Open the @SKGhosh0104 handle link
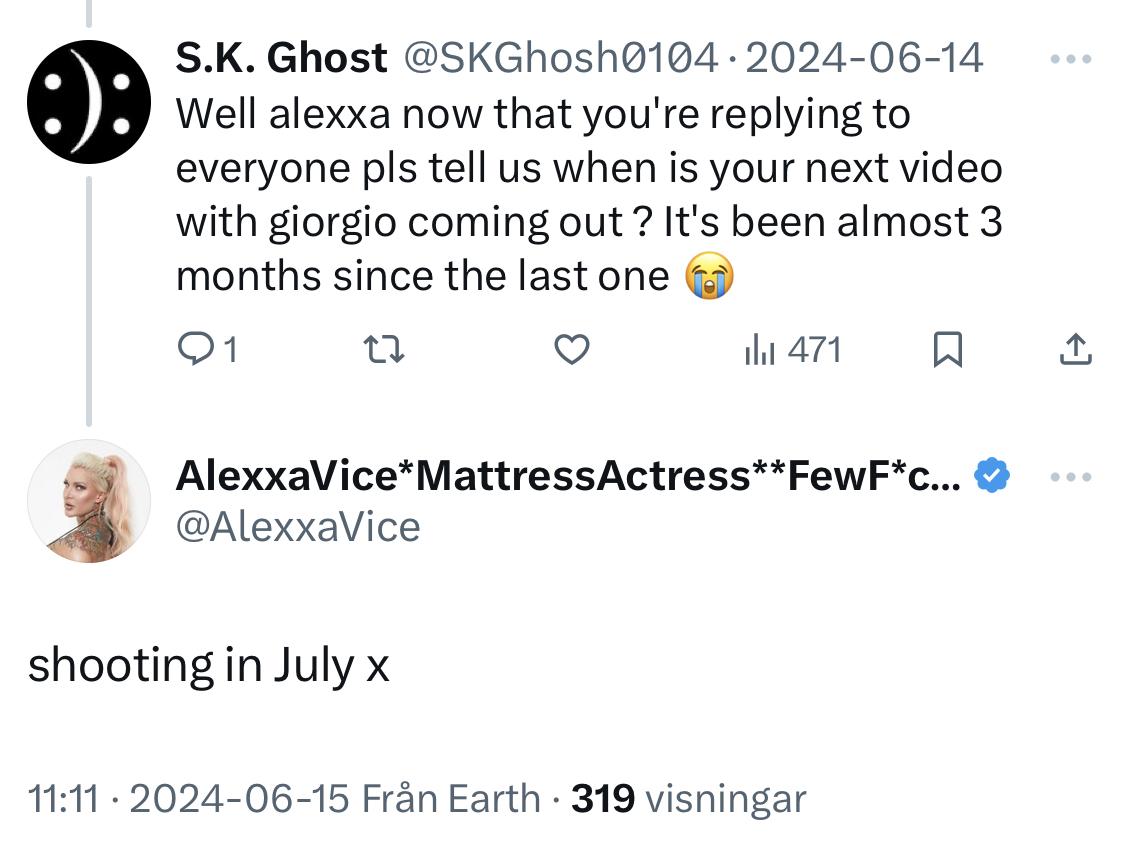 point(558,59)
